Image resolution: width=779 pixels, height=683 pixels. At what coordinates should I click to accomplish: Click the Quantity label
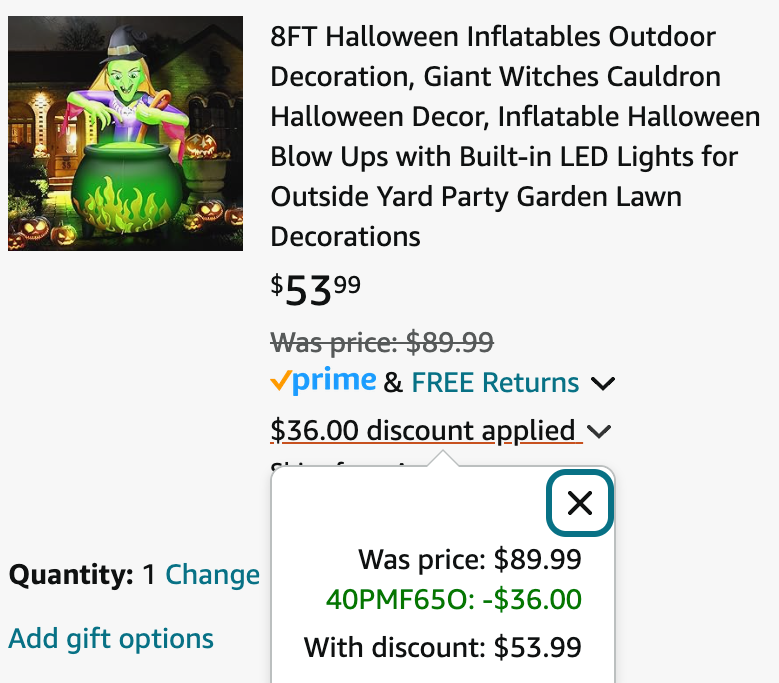[71, 575]
